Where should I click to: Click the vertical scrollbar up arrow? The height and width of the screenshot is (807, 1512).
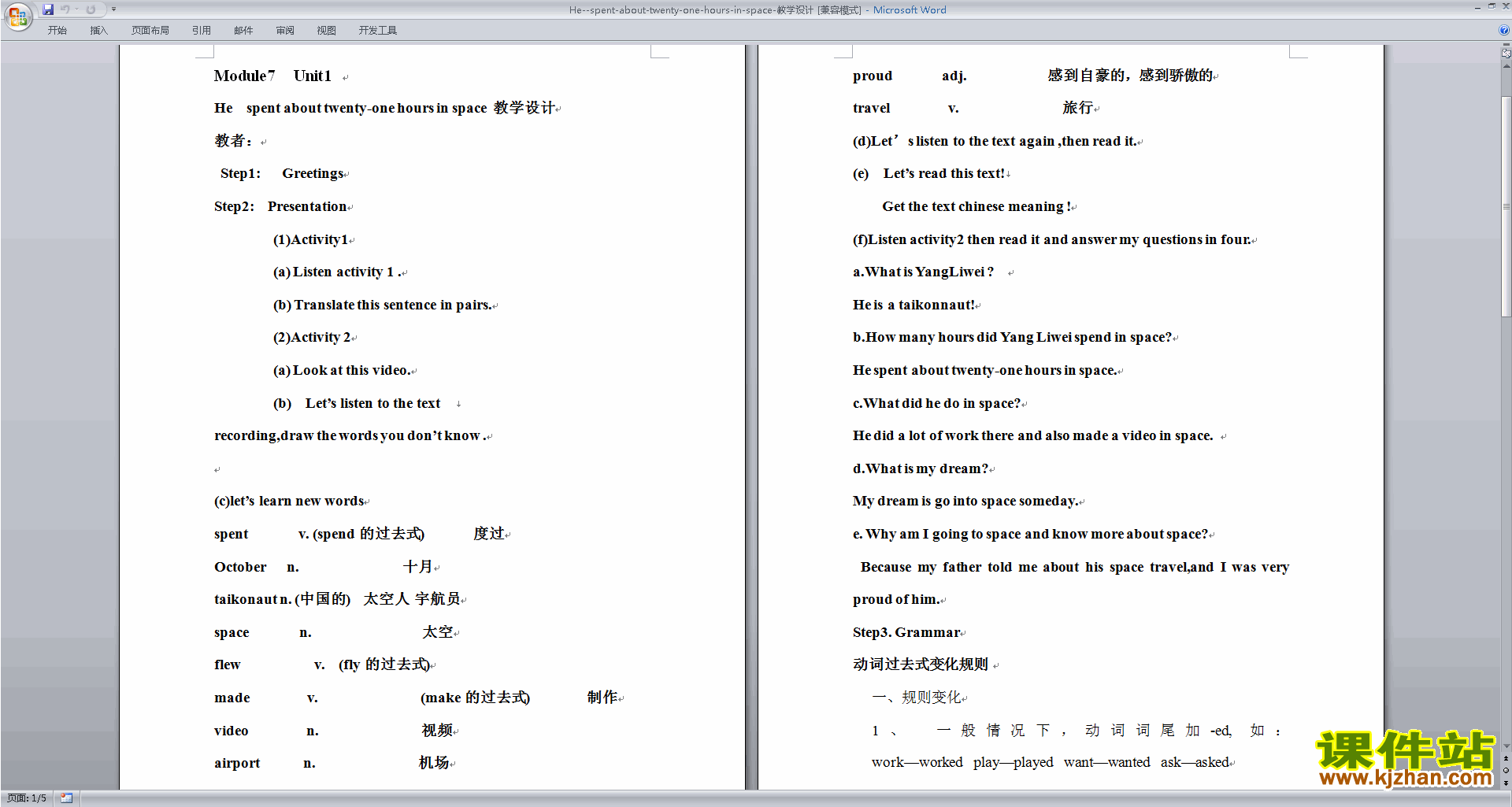click(x=1506, y=66)
